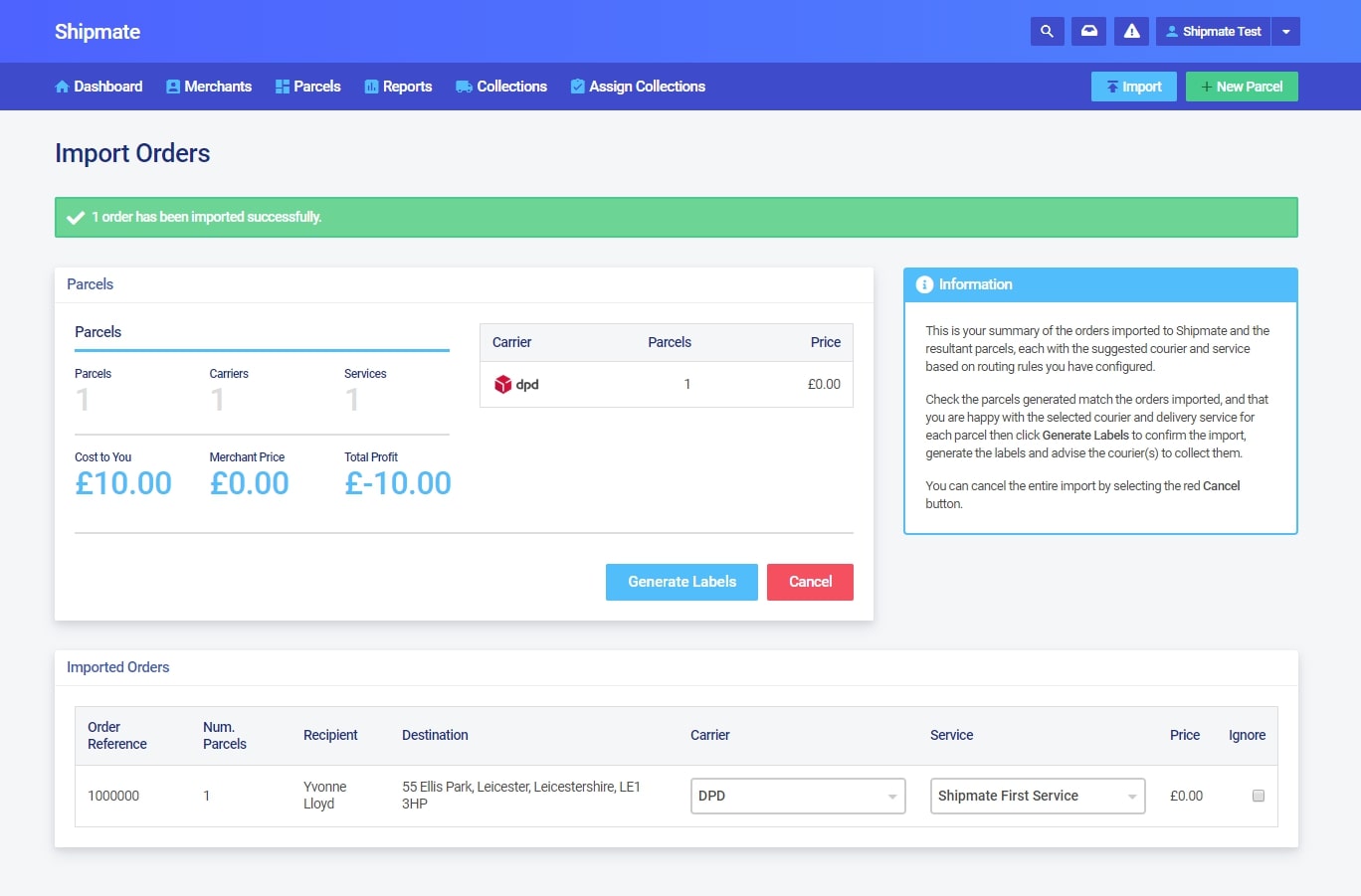Go to the Dashboard menu item
This screenshot has width=1361, height=896.
tap(98, 87)
